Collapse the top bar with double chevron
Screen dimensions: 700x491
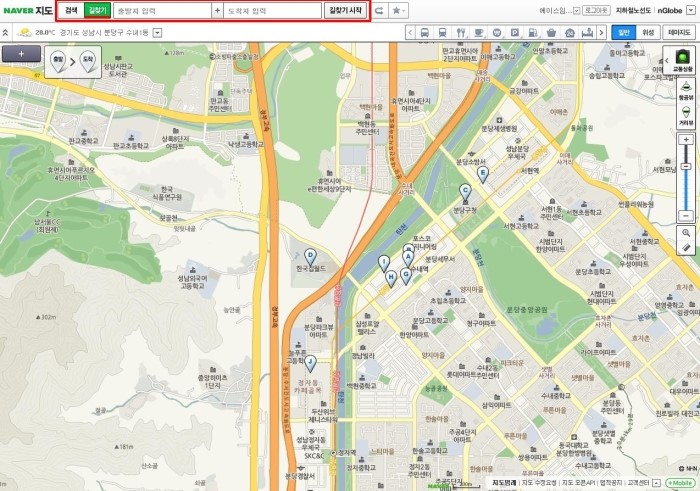point(5,33)
